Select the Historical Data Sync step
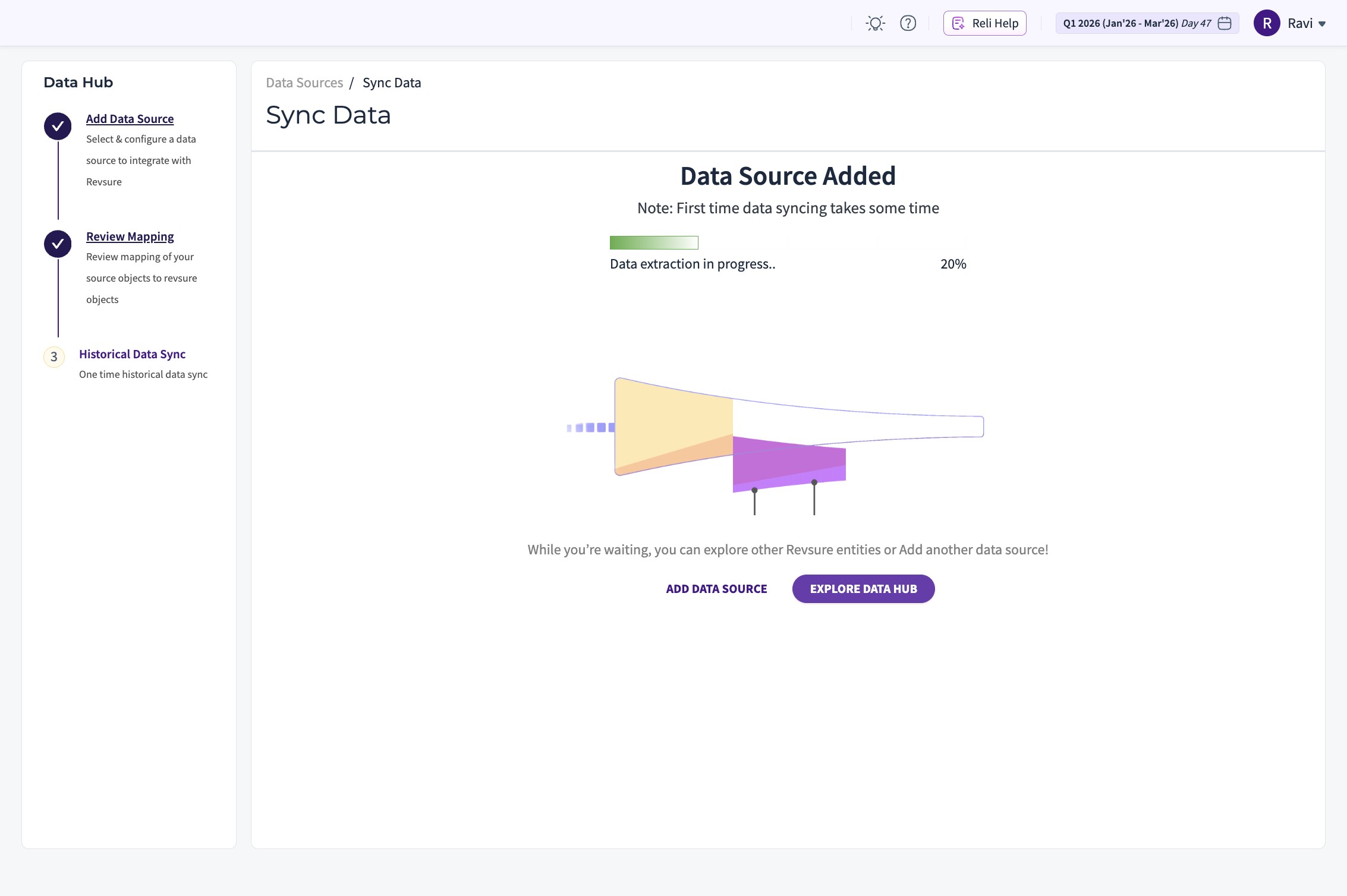Screen dimensions: 1347x896 (x=132, y=354)
